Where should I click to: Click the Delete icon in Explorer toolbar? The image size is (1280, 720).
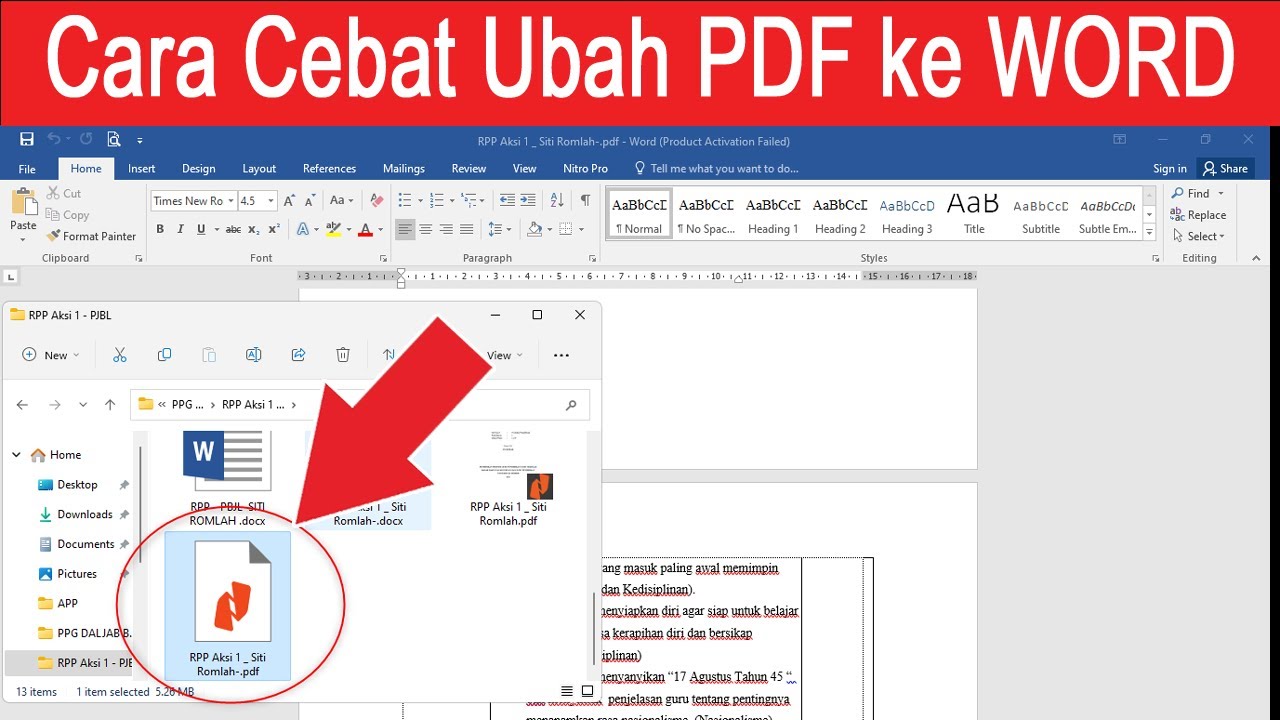click(343, 354)
